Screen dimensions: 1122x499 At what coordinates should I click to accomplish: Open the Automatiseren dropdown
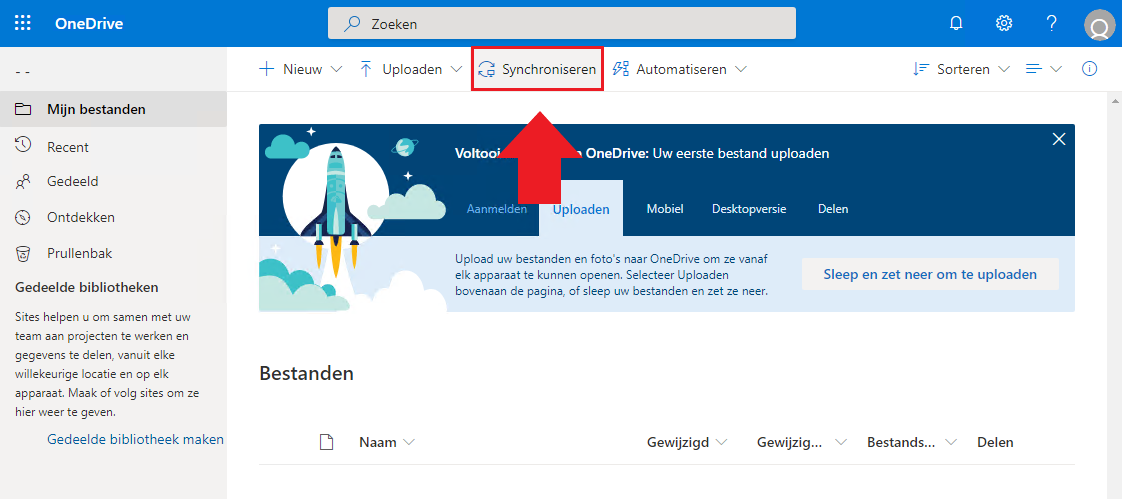(x=680, y=69)
